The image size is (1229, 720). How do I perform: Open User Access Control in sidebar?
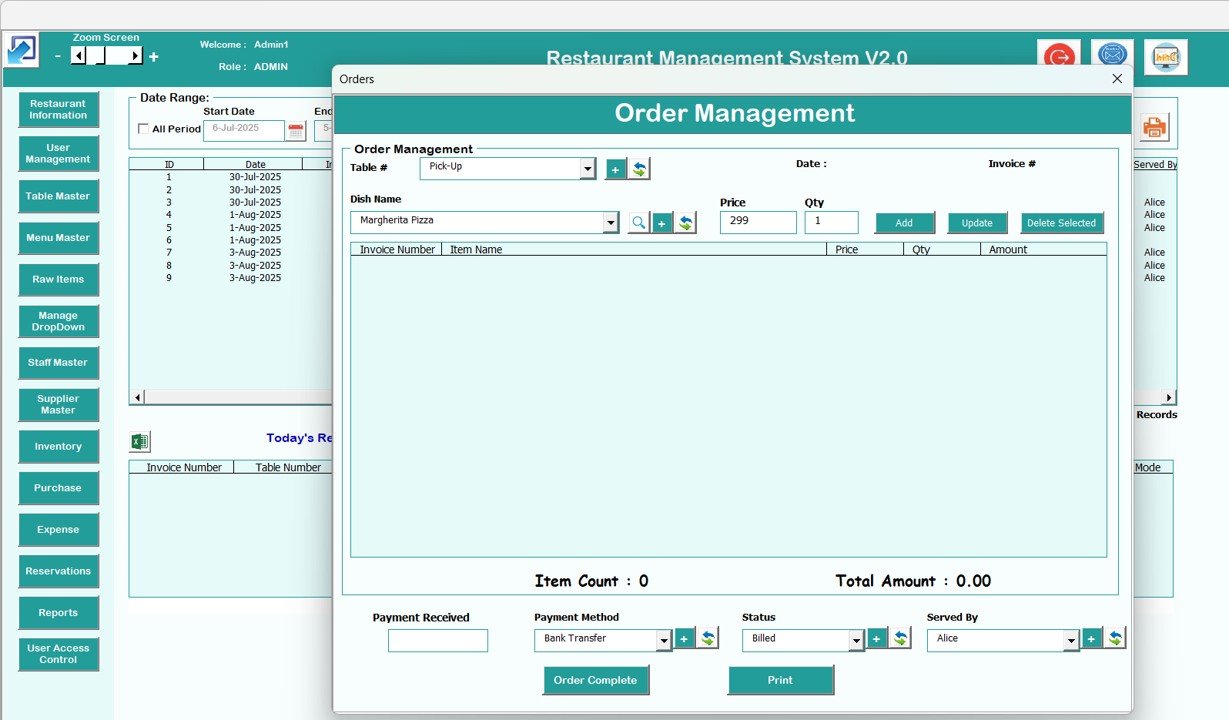58,654
